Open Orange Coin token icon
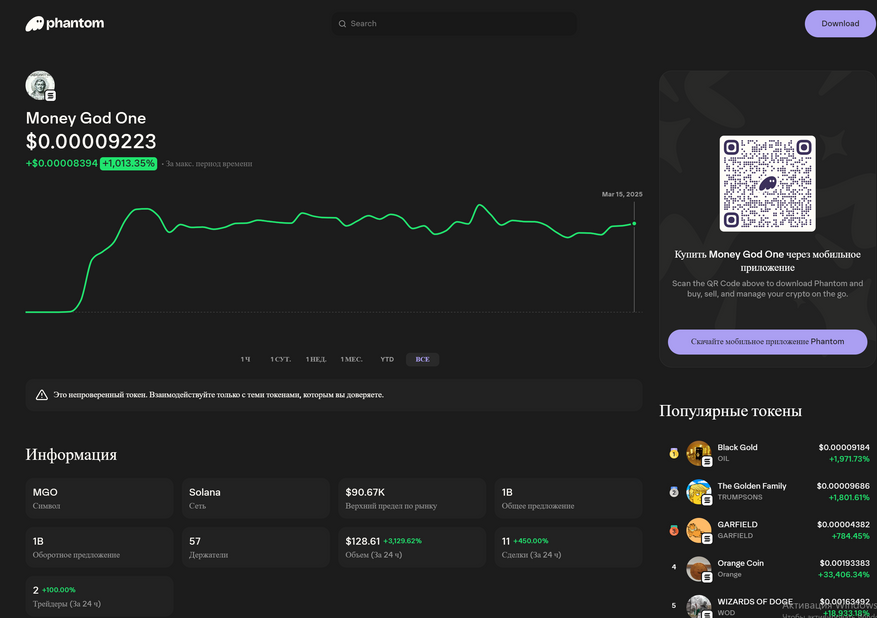Image resolution: width=877 pixels, height=618 pixels. (699, 569)
